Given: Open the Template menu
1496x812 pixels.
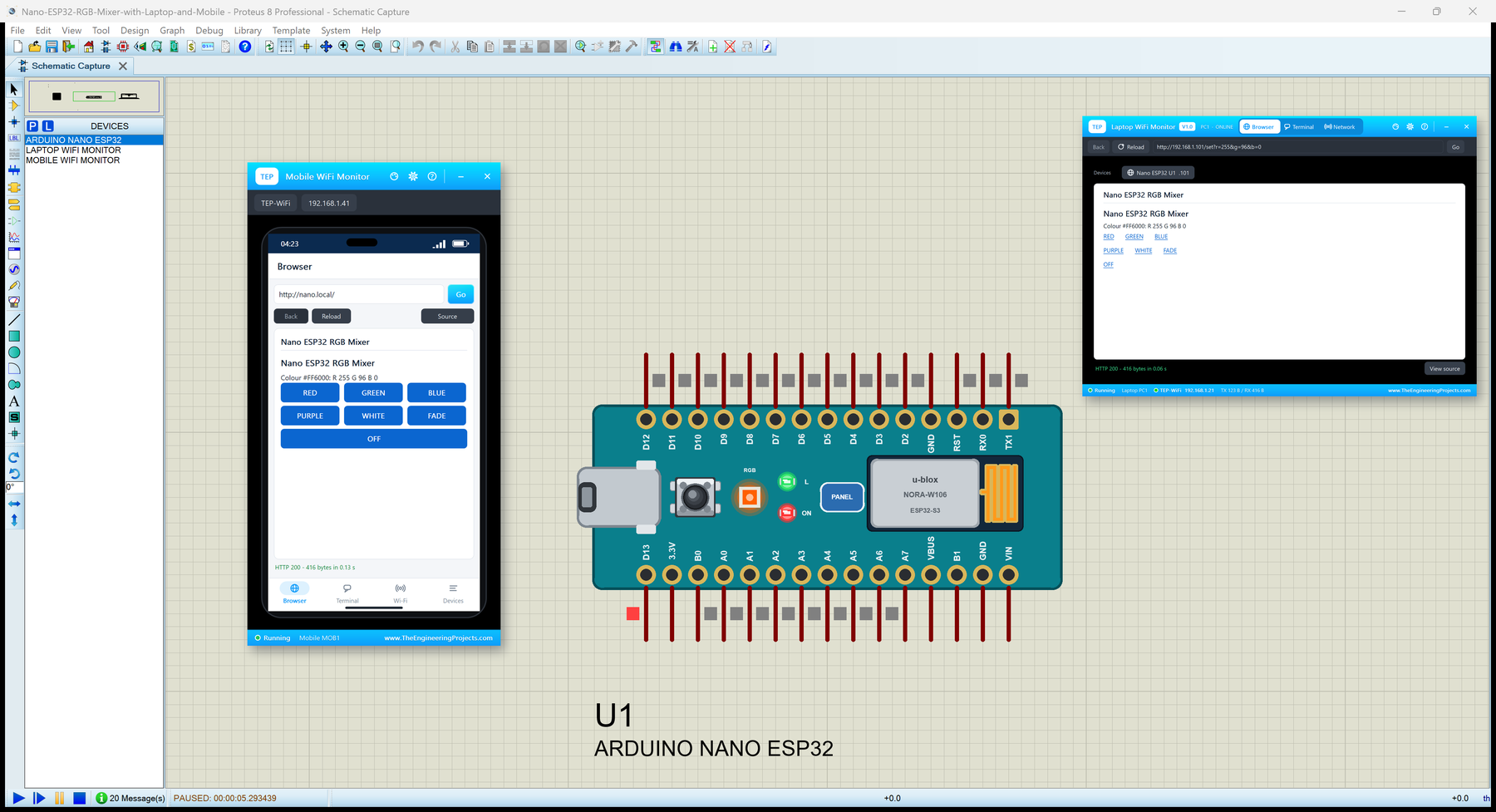Looking at the screenshot, I should tap(291, 31).
